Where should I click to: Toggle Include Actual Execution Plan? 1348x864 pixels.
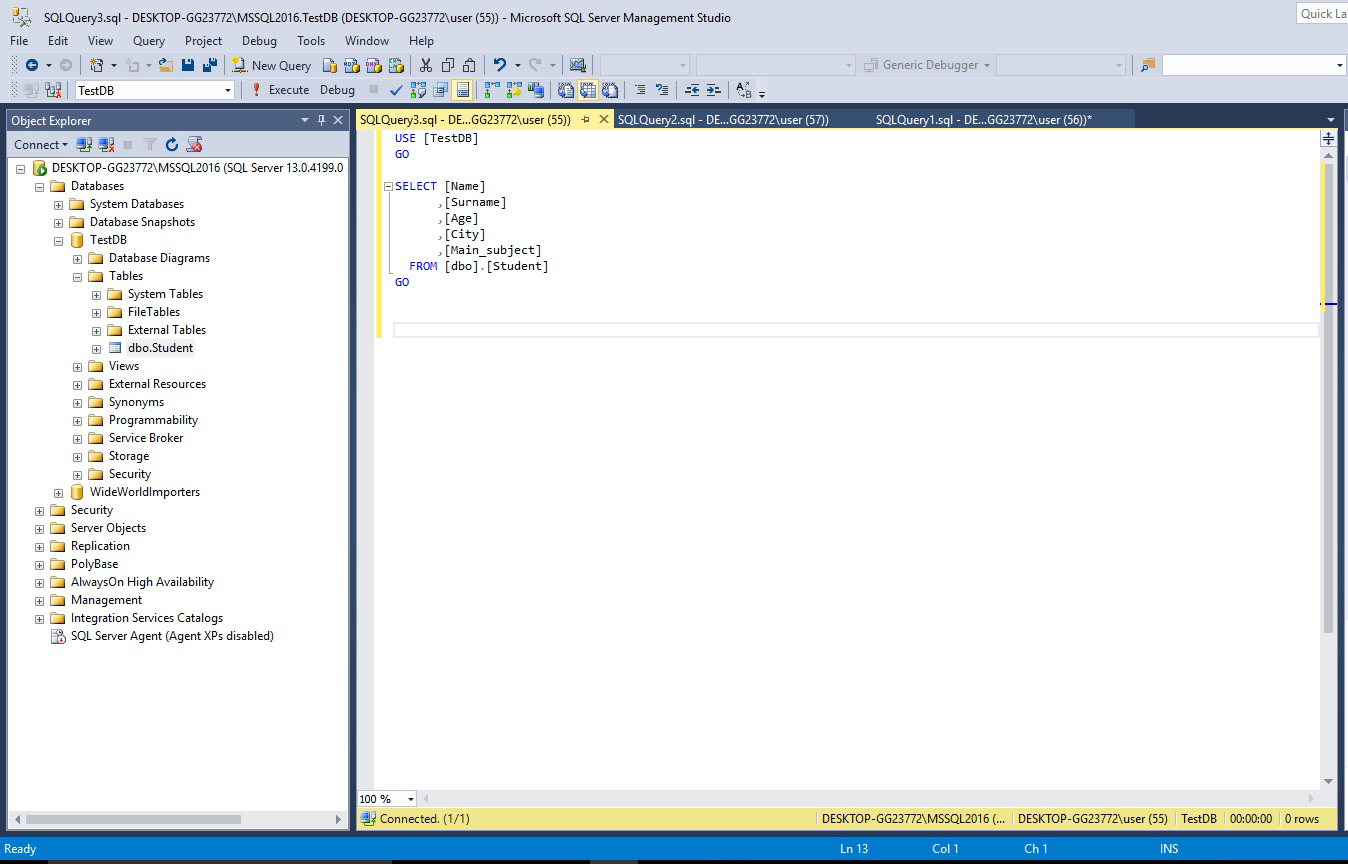pyautogui.click(x=492, y=90)
